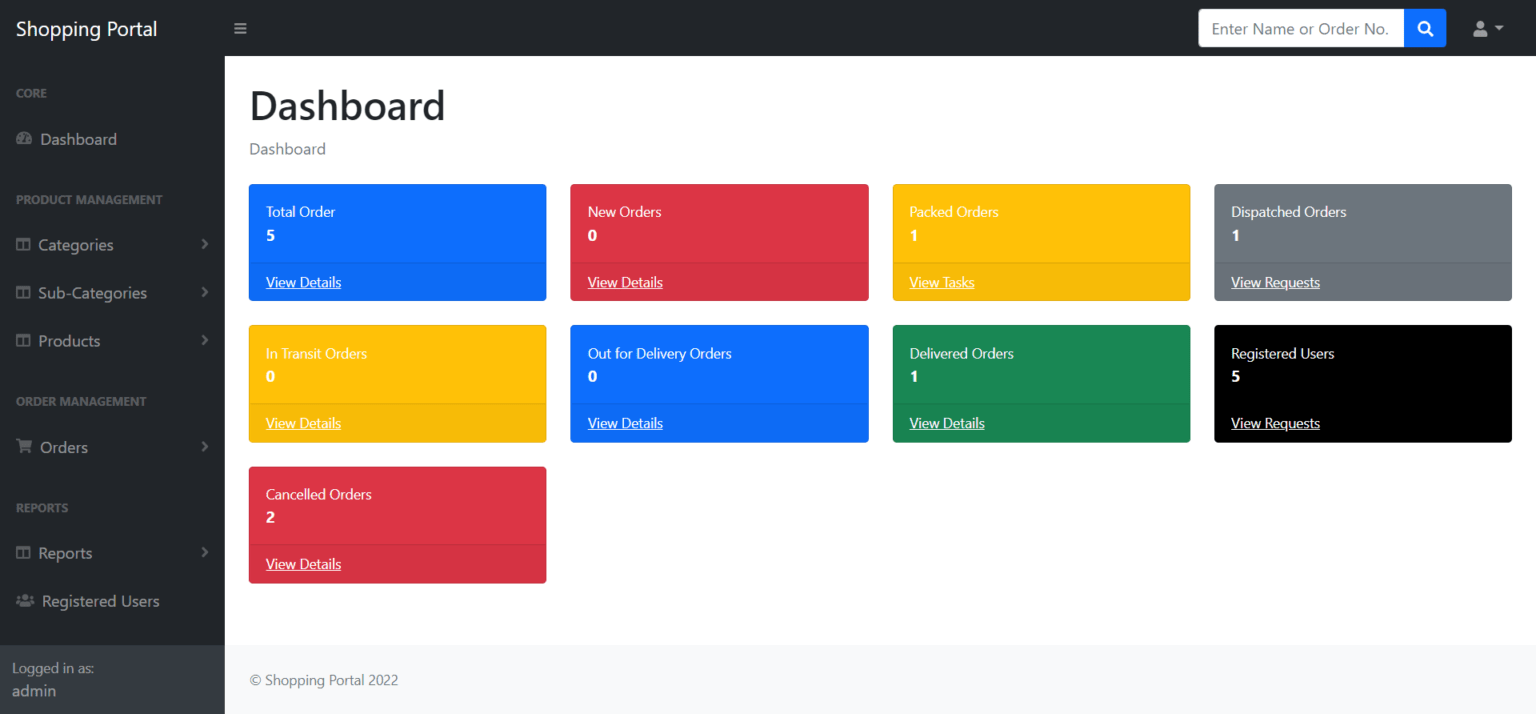The width and height of the screenshot is (1536, 714).
Task: Click the Reports table icon in sidebar
Action: 23,553
